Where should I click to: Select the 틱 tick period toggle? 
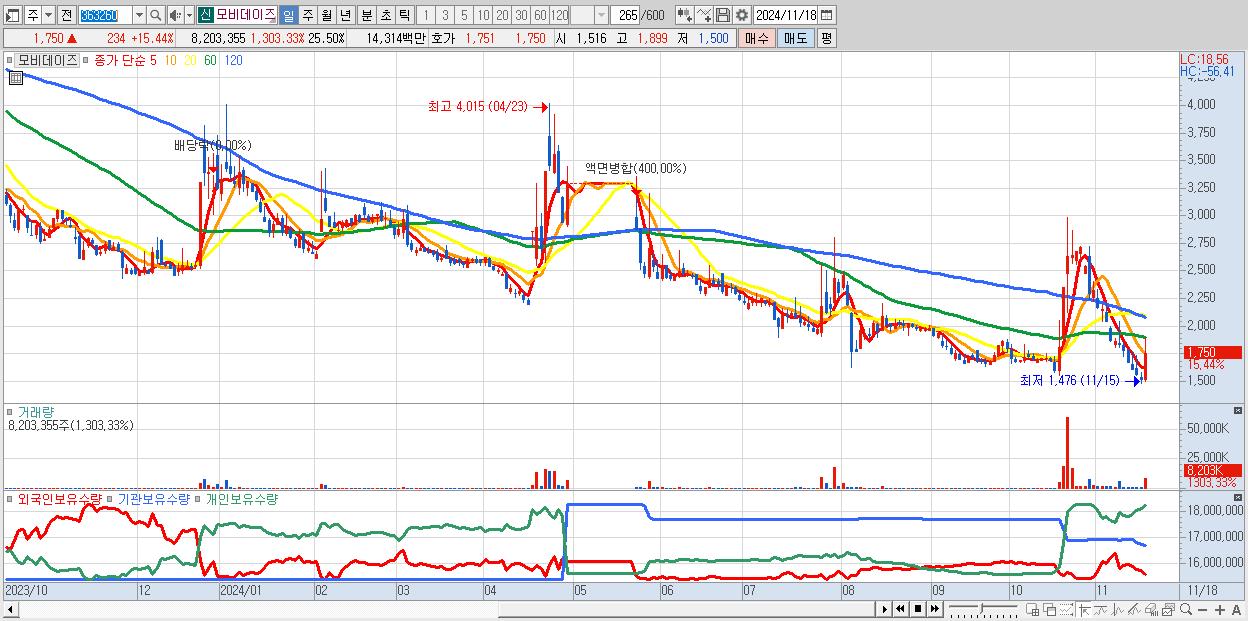404,15
